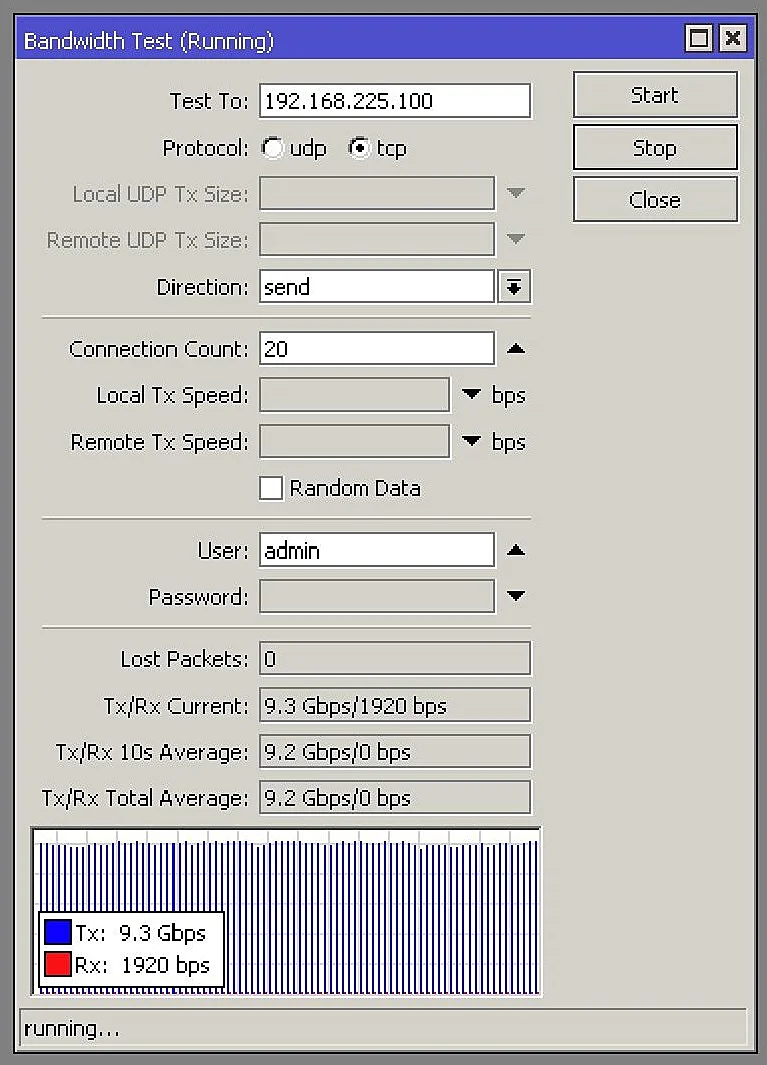
Task: Open the Direction dropdown list
Action: 514,287
